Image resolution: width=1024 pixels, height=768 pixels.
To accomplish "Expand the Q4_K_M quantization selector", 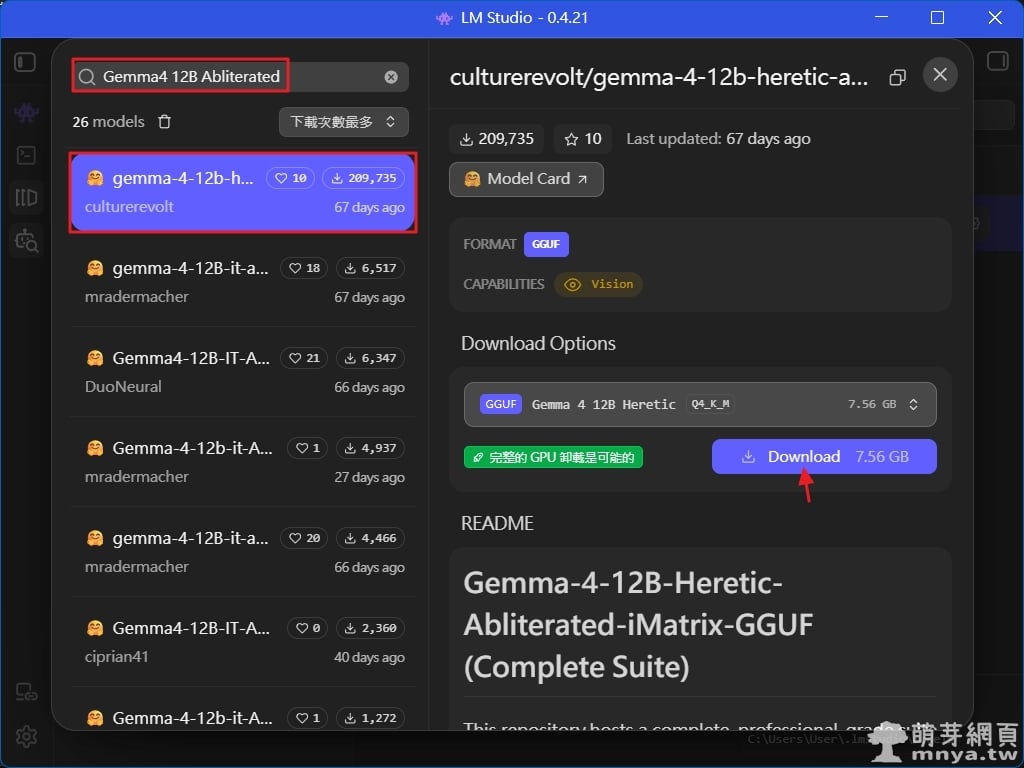I will (700, 404).
